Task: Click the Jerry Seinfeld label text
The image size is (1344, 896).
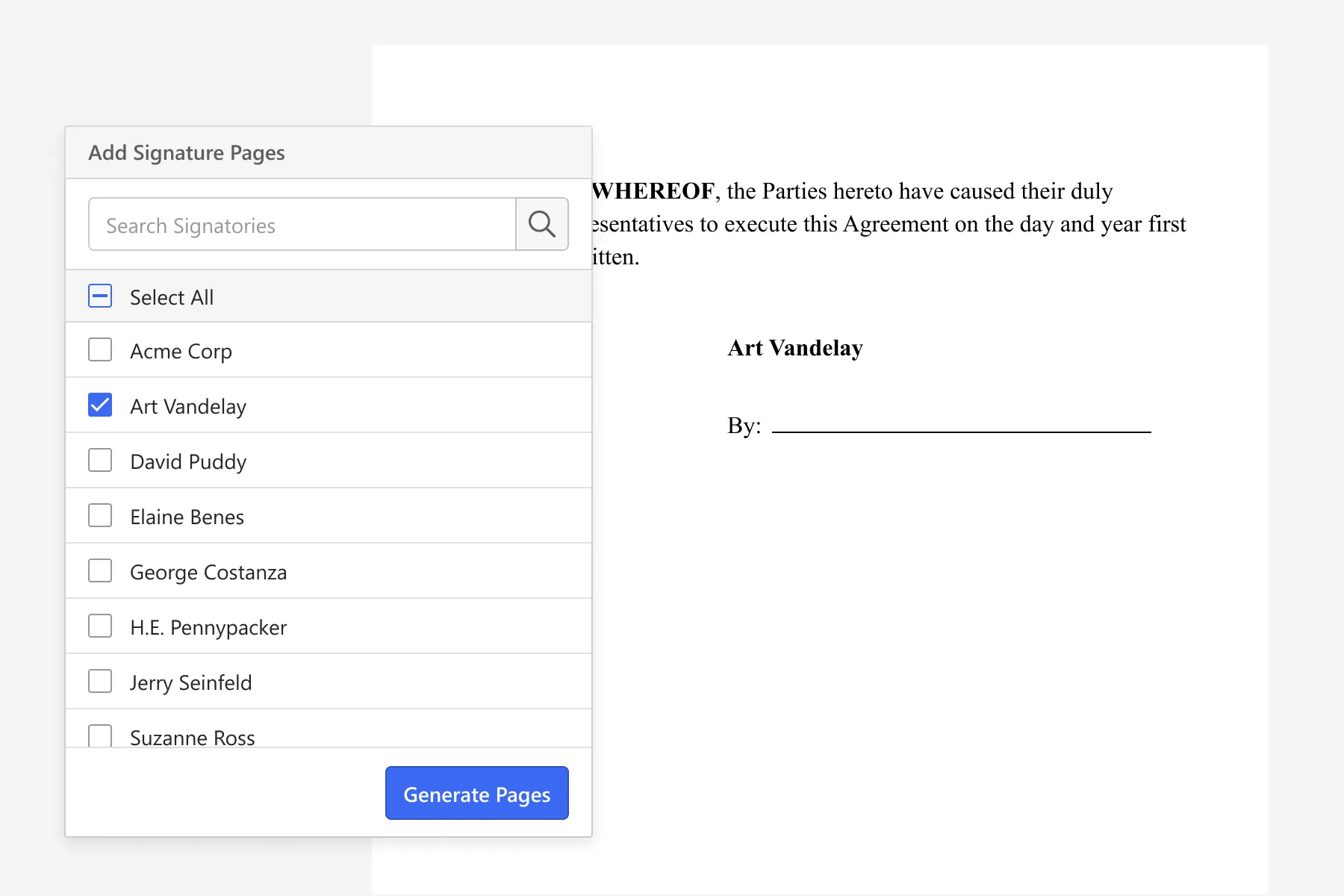Action: pos(190,682)
